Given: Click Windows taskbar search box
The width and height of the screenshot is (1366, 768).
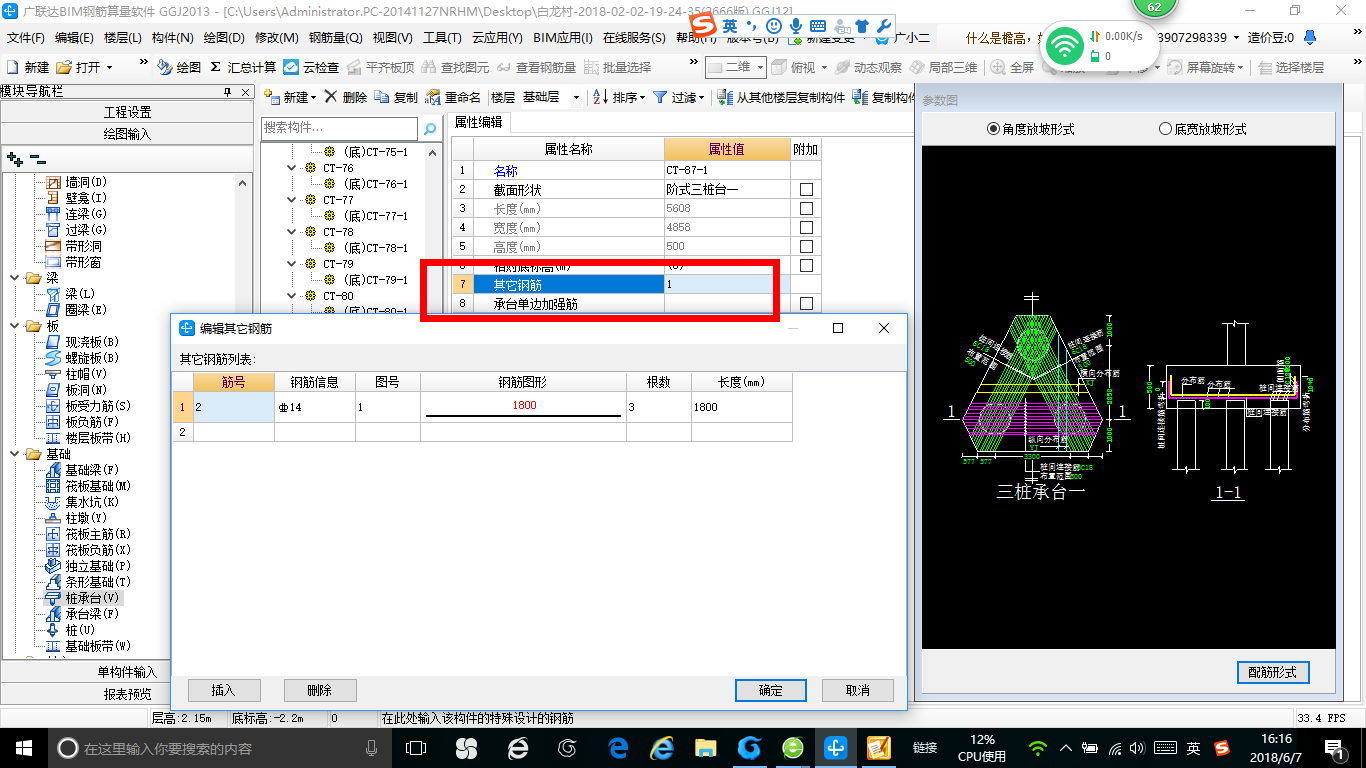Looking at the screenshot, I should pyautogui.click(x=219, y=748).
